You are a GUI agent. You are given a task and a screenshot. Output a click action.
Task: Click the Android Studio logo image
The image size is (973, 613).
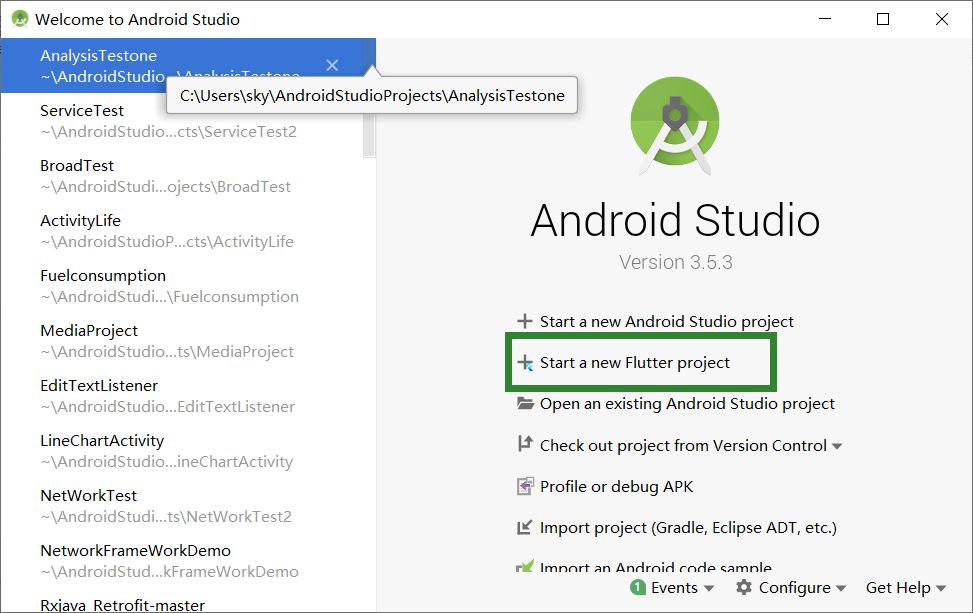pyautogui.click(x=675, y=125)
